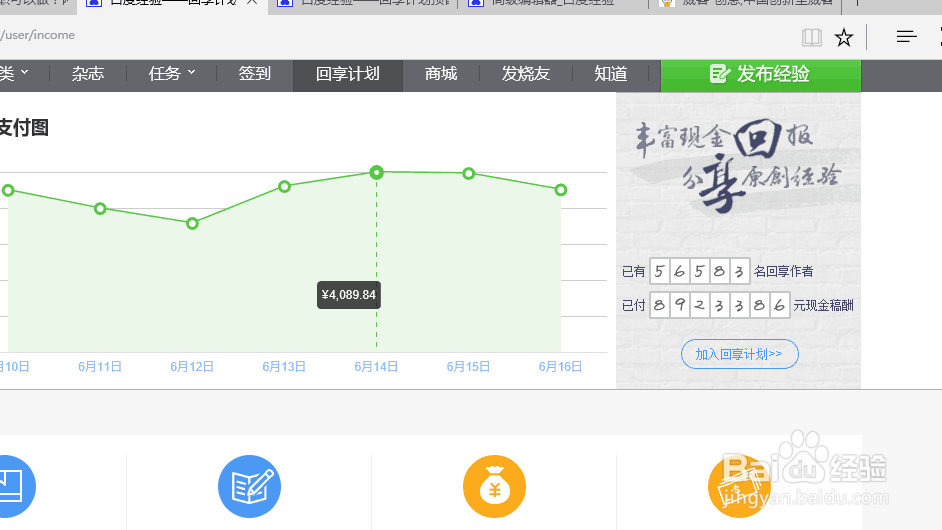Open the 商城 menu item

point(441,74)
